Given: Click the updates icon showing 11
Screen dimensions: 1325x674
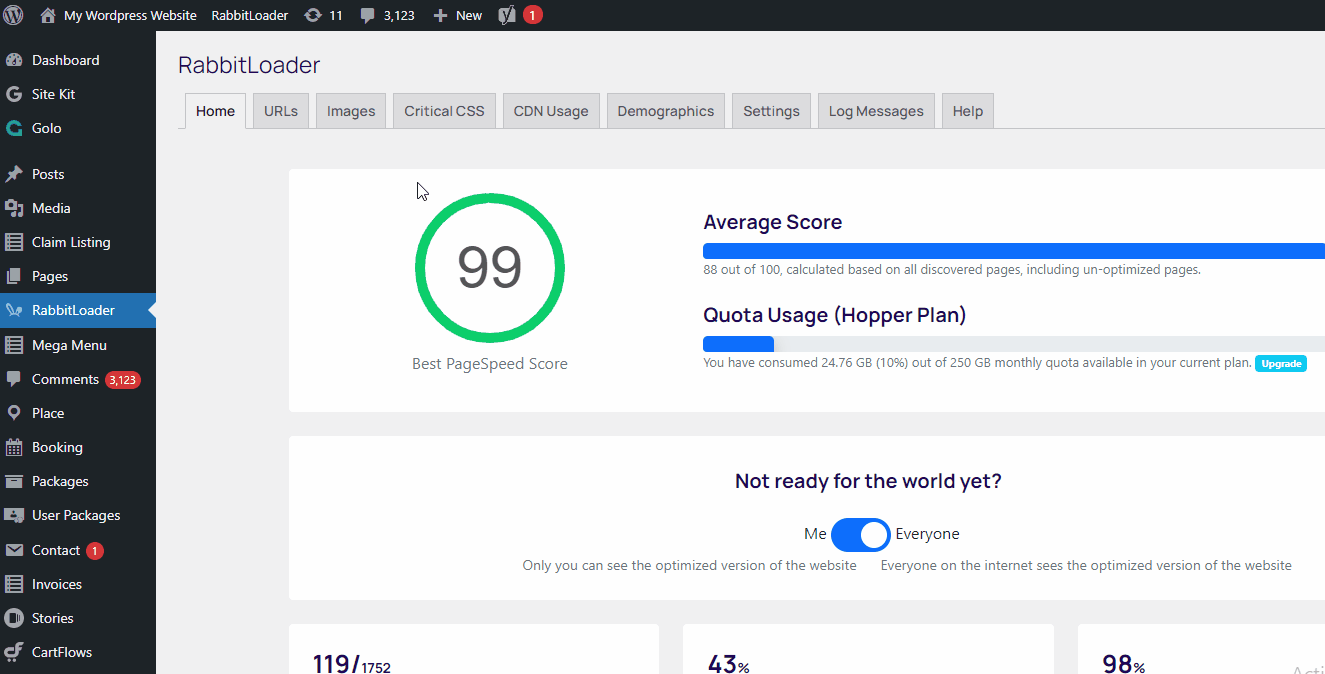Looking at the screenshot, I should tap(313, 15).
